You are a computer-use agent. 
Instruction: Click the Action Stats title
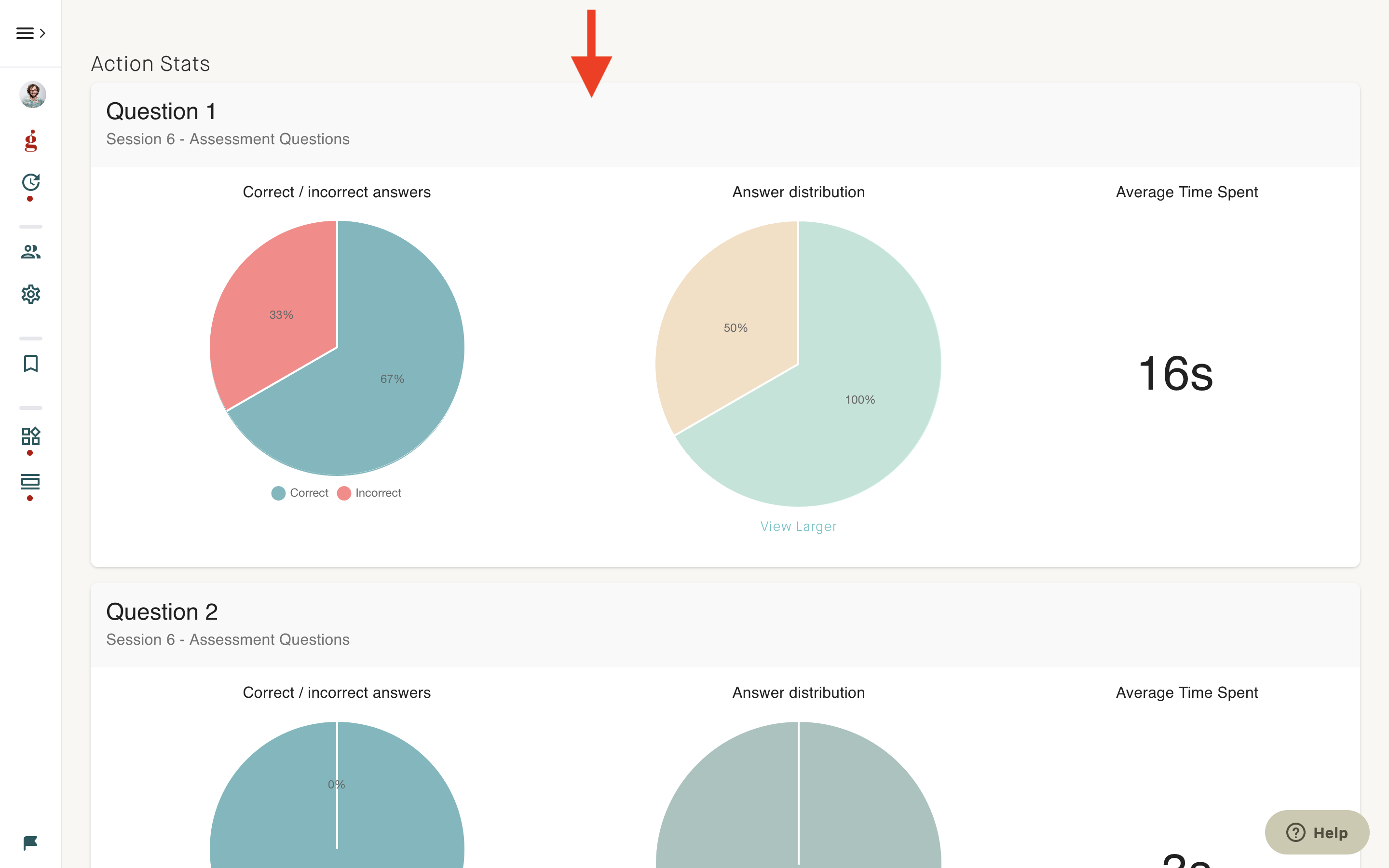click(x=150, y=64)
